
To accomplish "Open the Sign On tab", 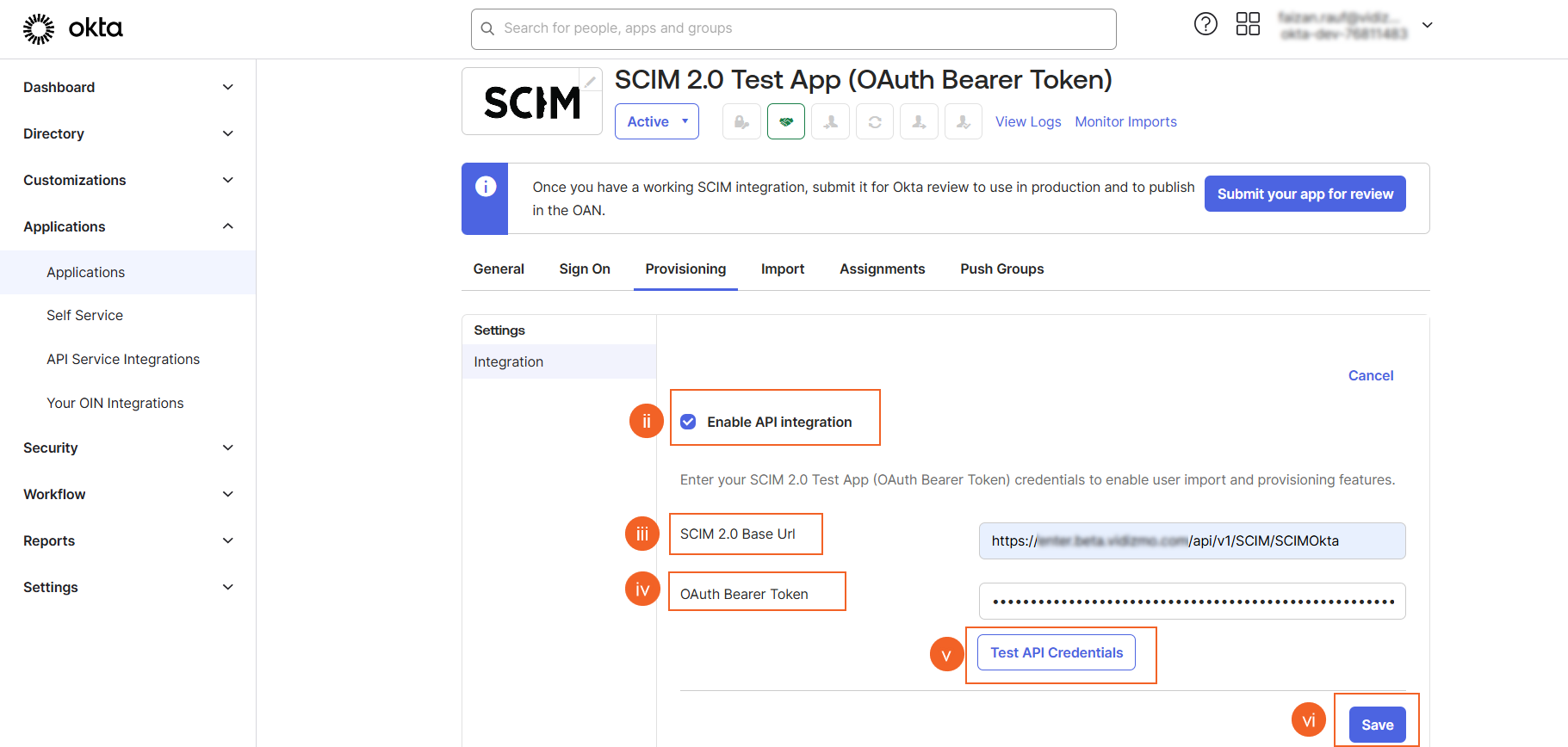I will (584, 269).
